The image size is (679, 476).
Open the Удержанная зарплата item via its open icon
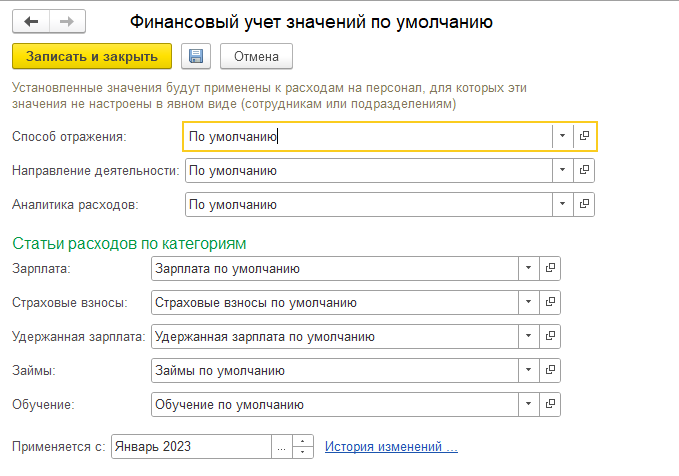pyautogui.click(x=550, y=336)
